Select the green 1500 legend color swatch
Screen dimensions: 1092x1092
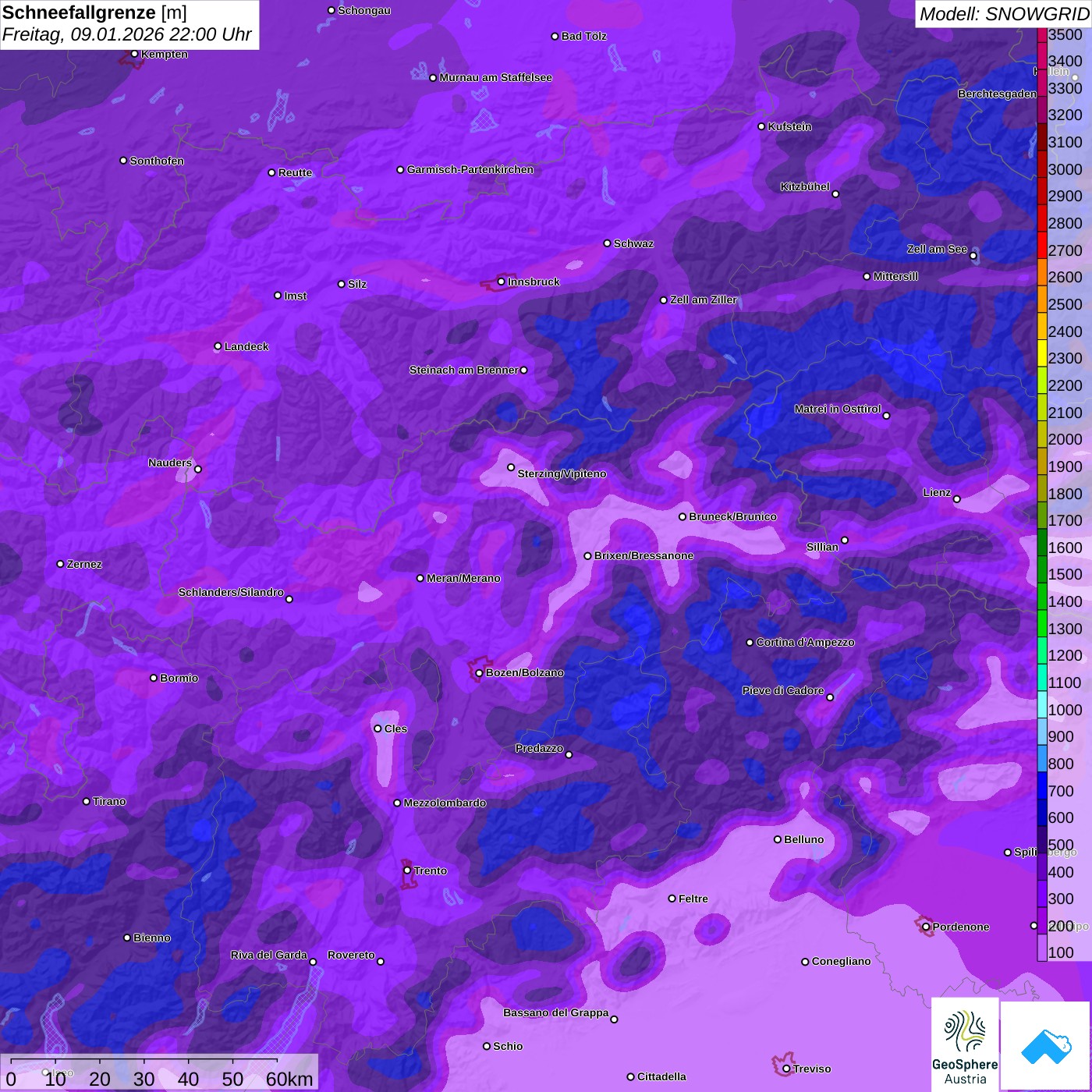coord(1042,569)
